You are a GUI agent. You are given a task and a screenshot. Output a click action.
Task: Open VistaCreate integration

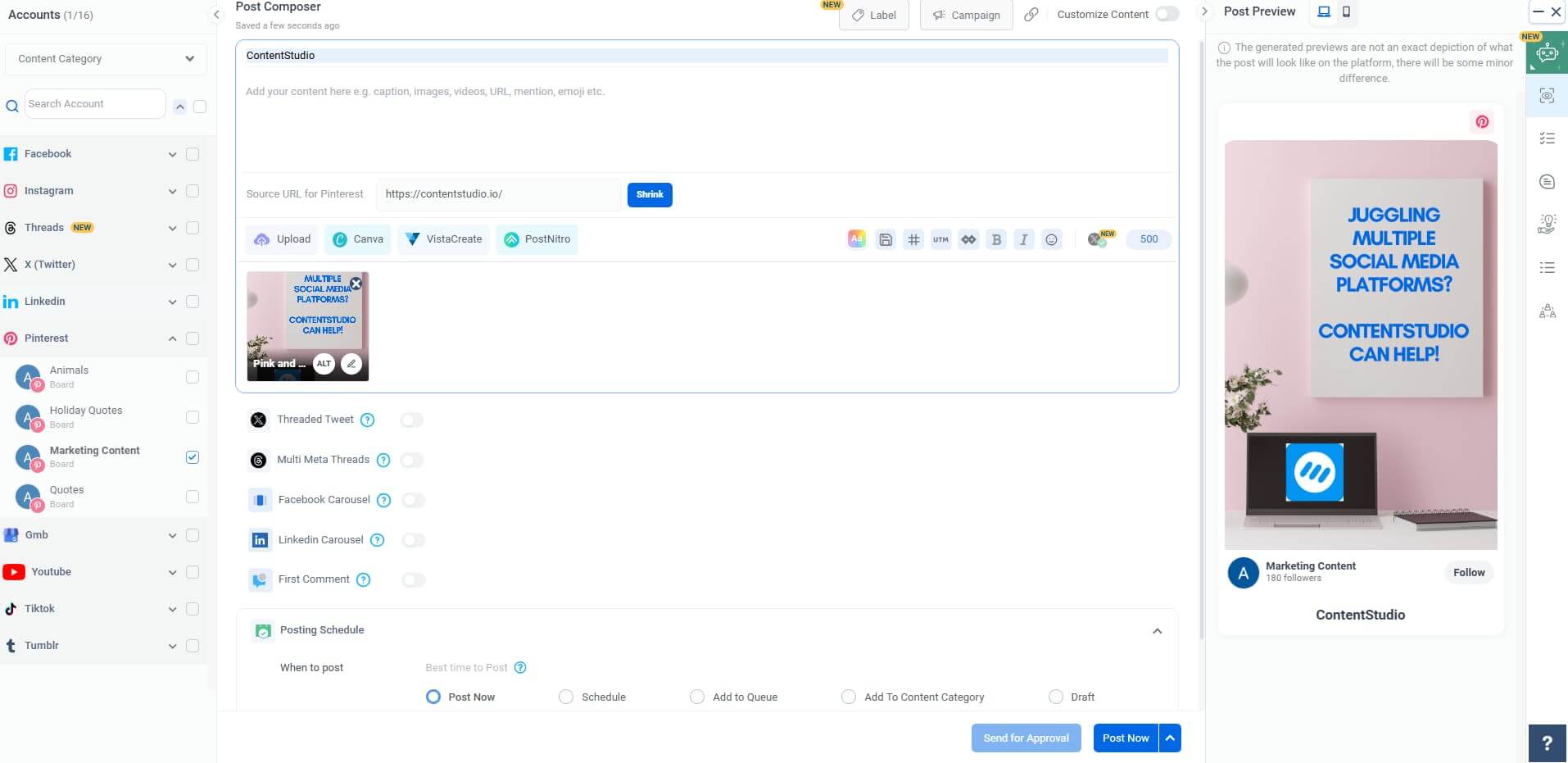[443, 239]
